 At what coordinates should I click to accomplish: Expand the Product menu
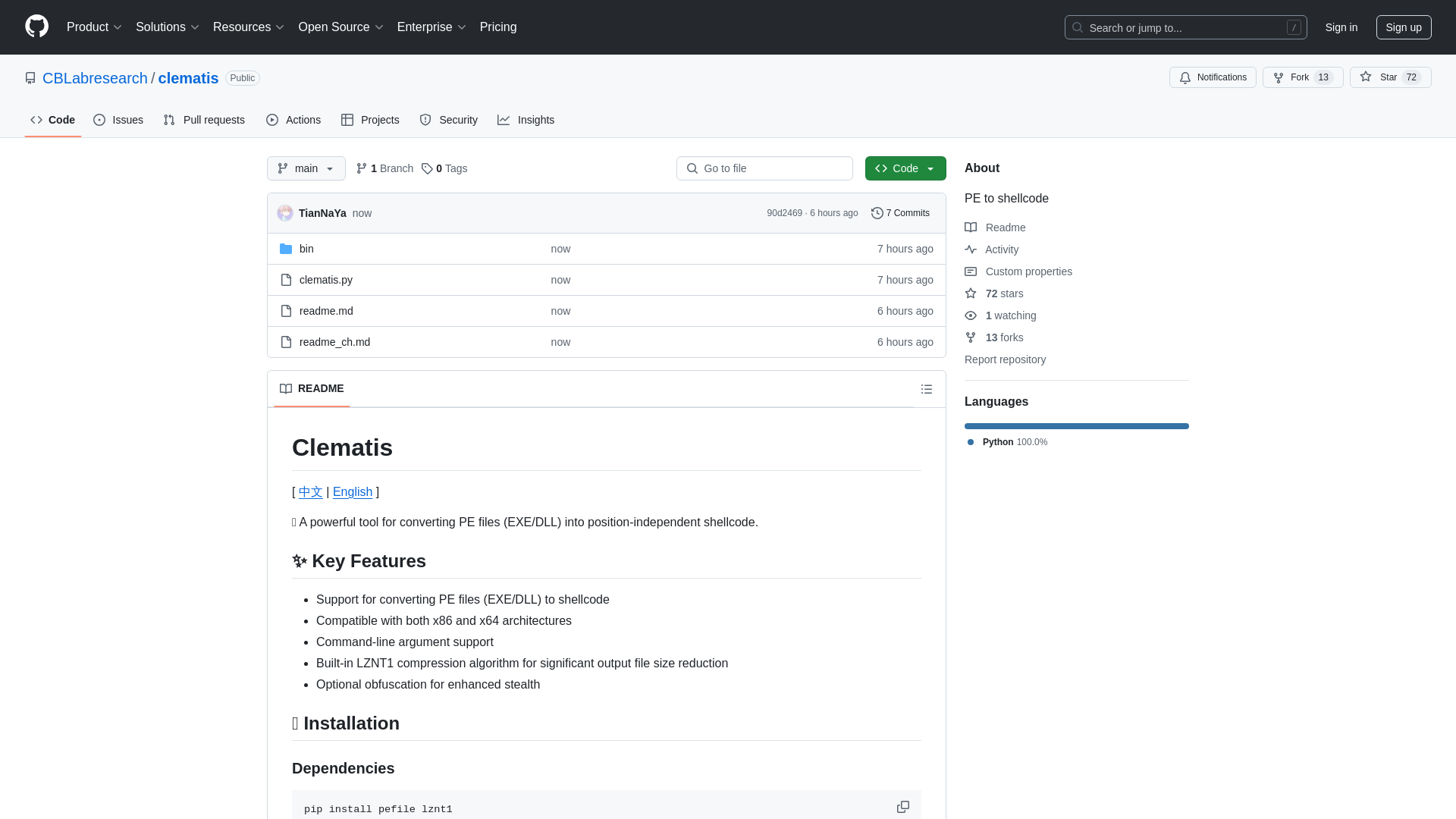tap(94, 27)
